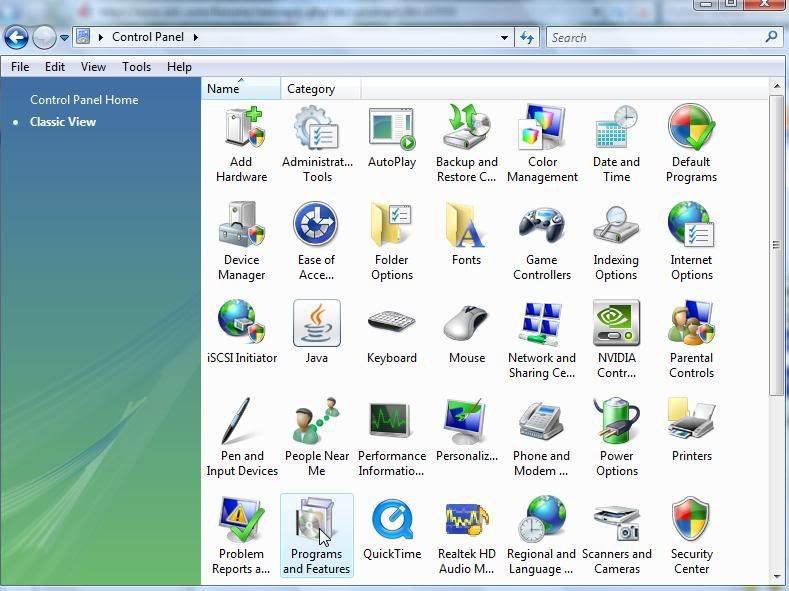
Task: Click the Control Panel icon in address bar
Action: (x=83, y=37)
